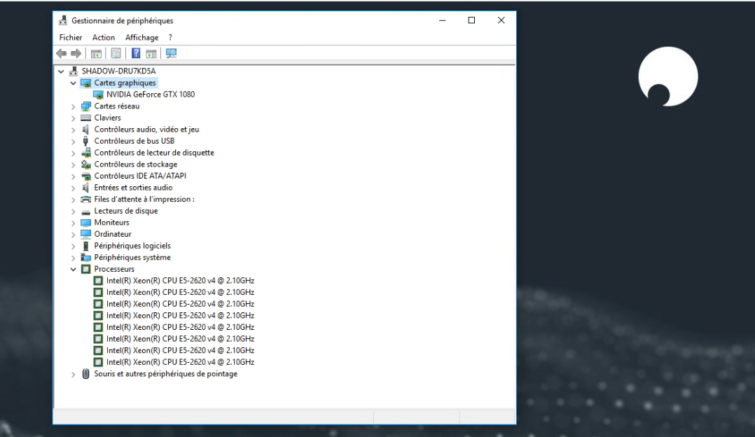This screenshot has height=437, width=755.
Task: Click the Cartes réseau network icon
Action: (x=86, y=106)
